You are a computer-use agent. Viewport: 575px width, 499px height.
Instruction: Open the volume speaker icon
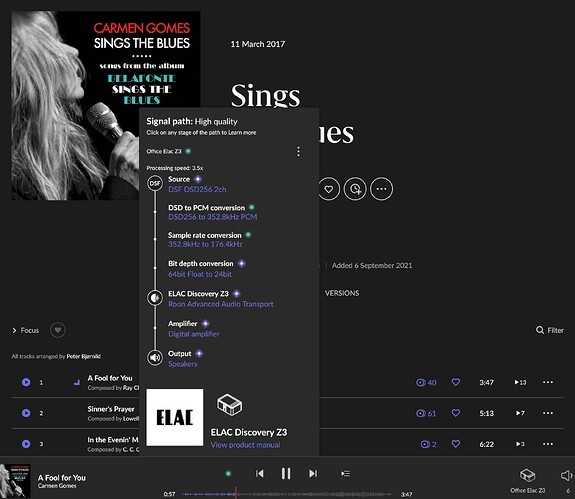click(x=567, y=476)
